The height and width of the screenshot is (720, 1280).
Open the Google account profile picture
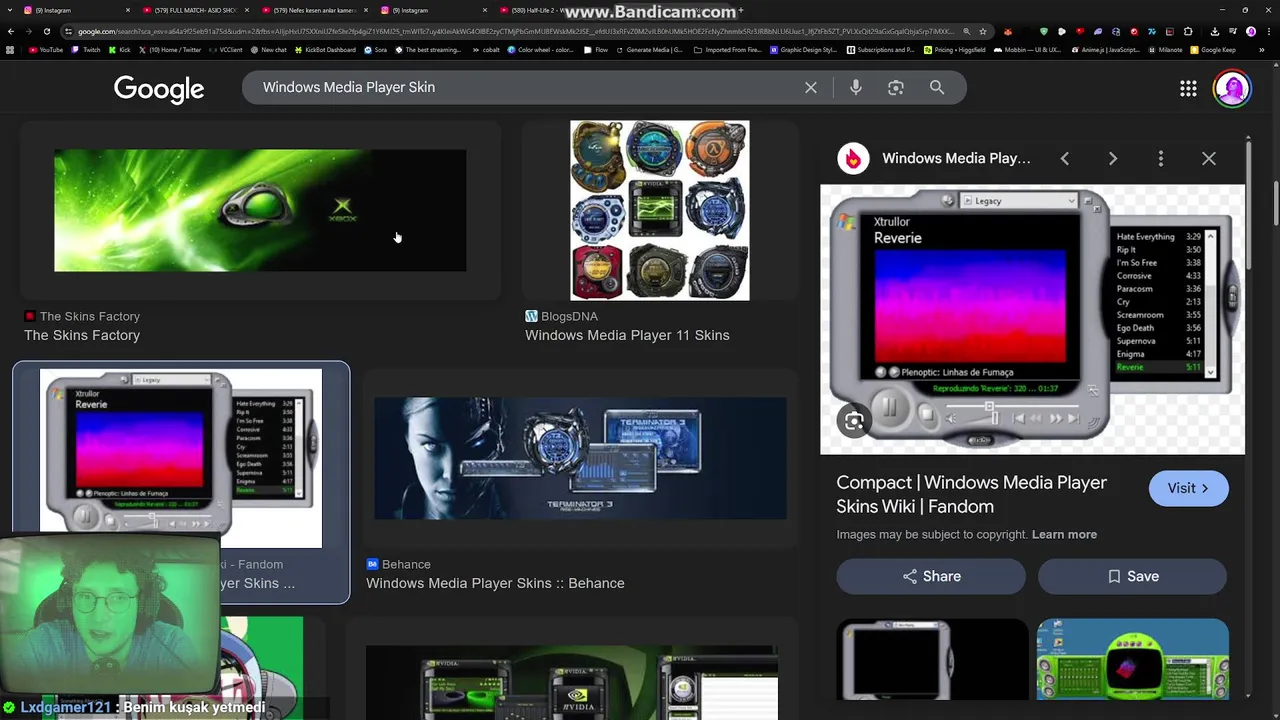point(1232,88)
